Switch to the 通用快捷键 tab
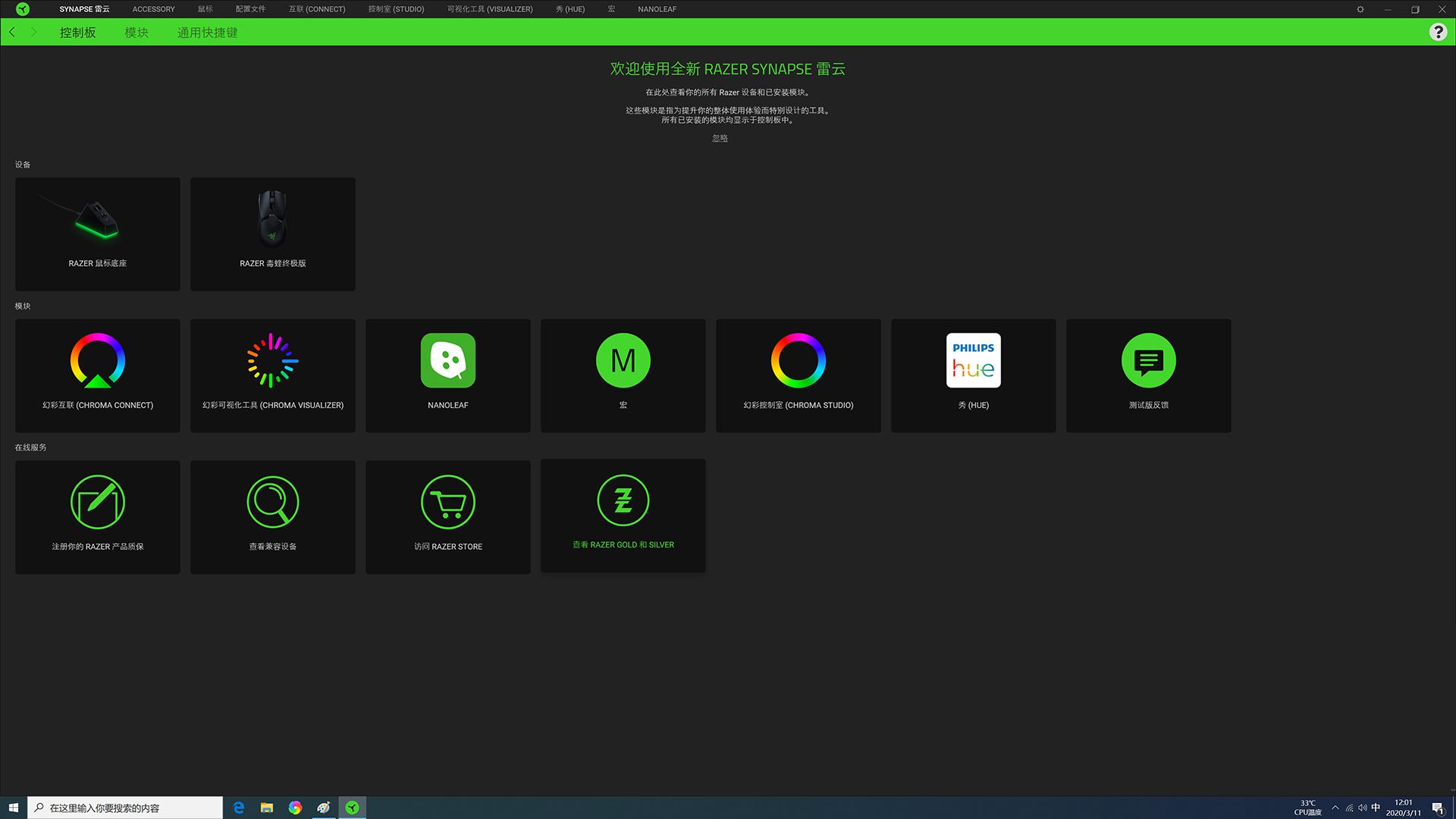The width and height of the screenshot is (1456, 819). point(207,33)
